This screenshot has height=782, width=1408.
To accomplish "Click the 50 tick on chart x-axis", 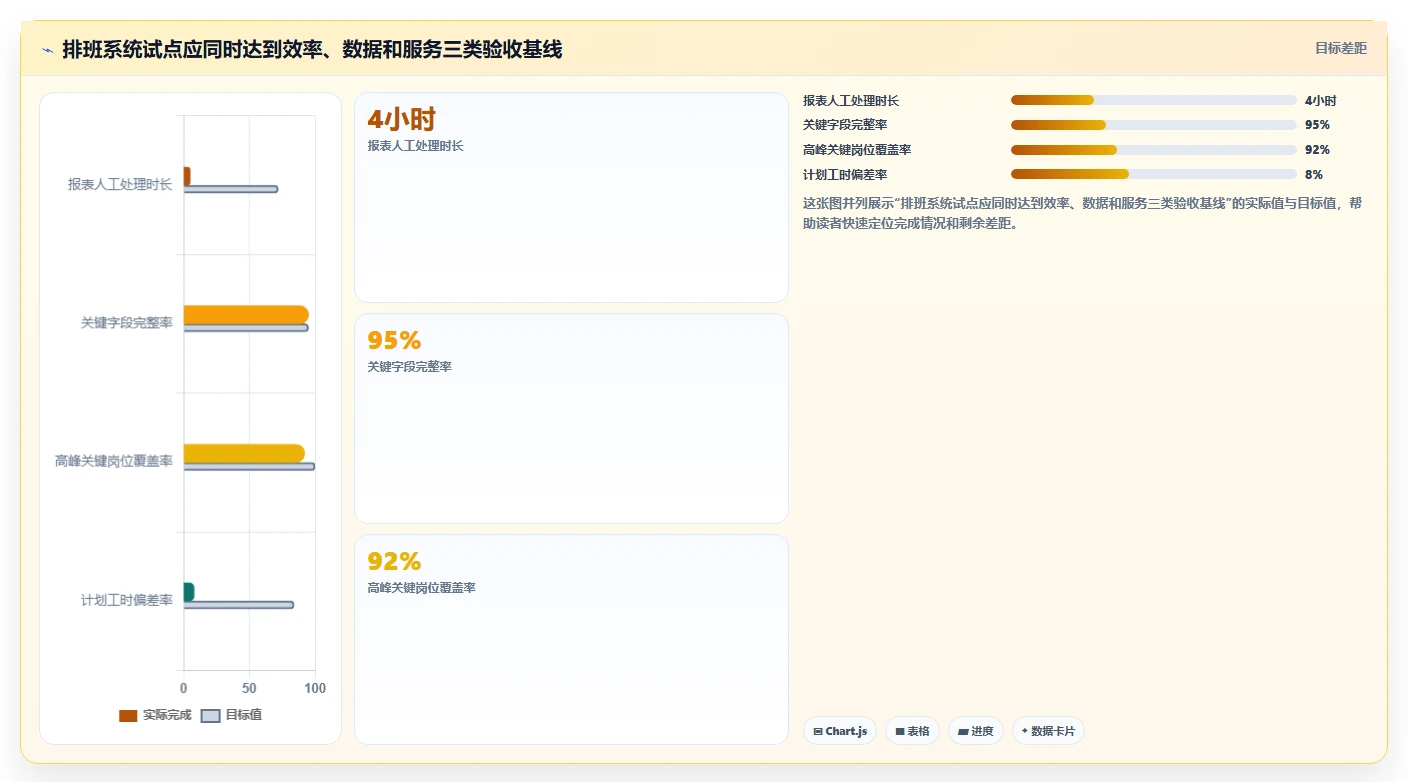I will (249, 688).
